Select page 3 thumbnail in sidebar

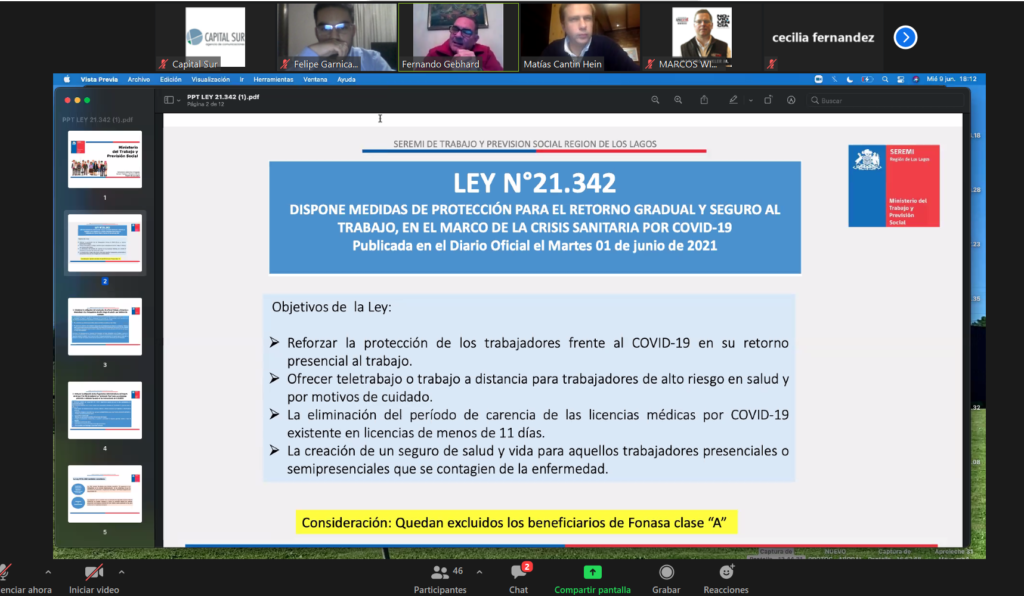coord(104,327)
